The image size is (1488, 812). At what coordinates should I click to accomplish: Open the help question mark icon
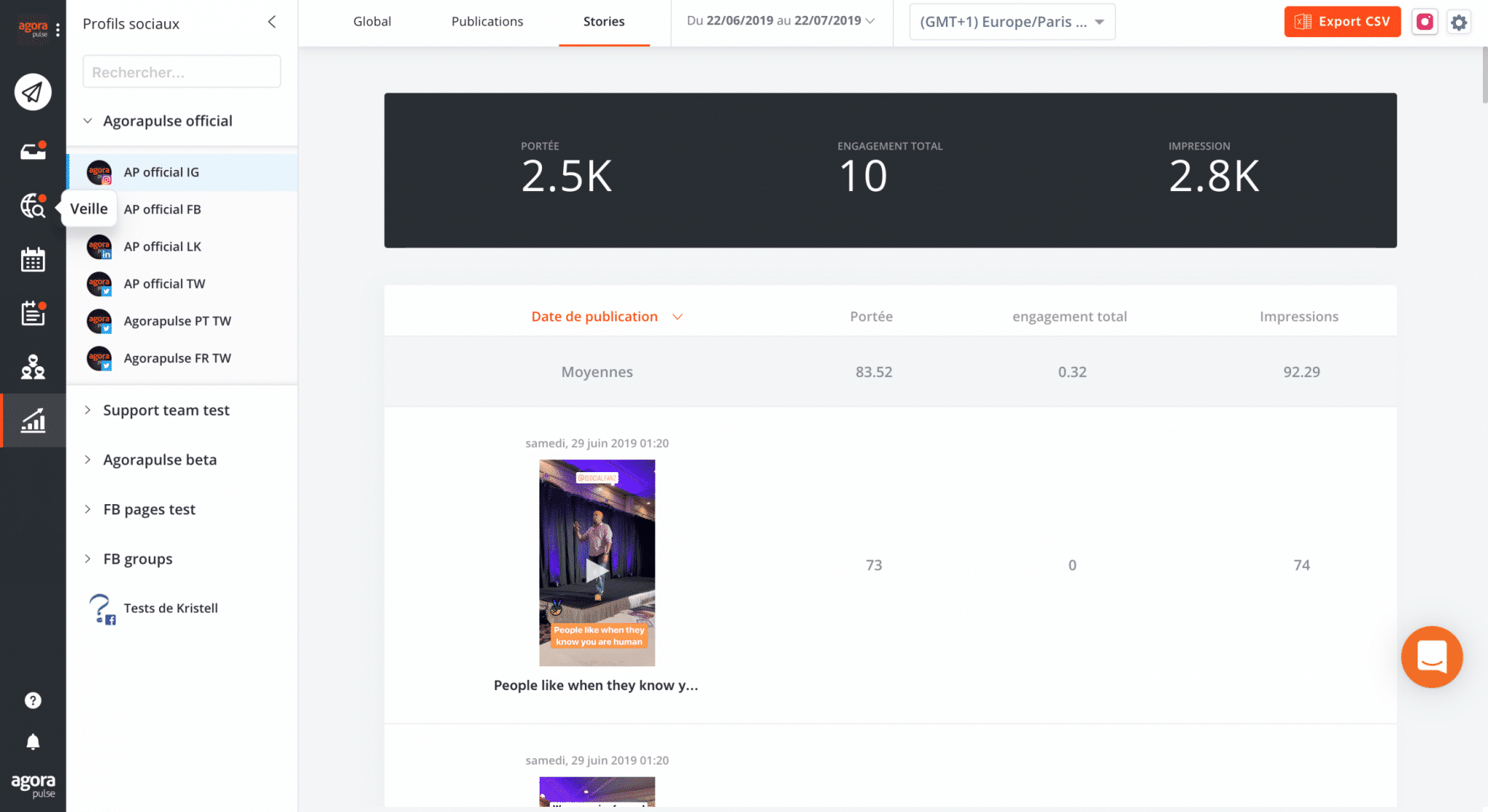coord(33,700)
